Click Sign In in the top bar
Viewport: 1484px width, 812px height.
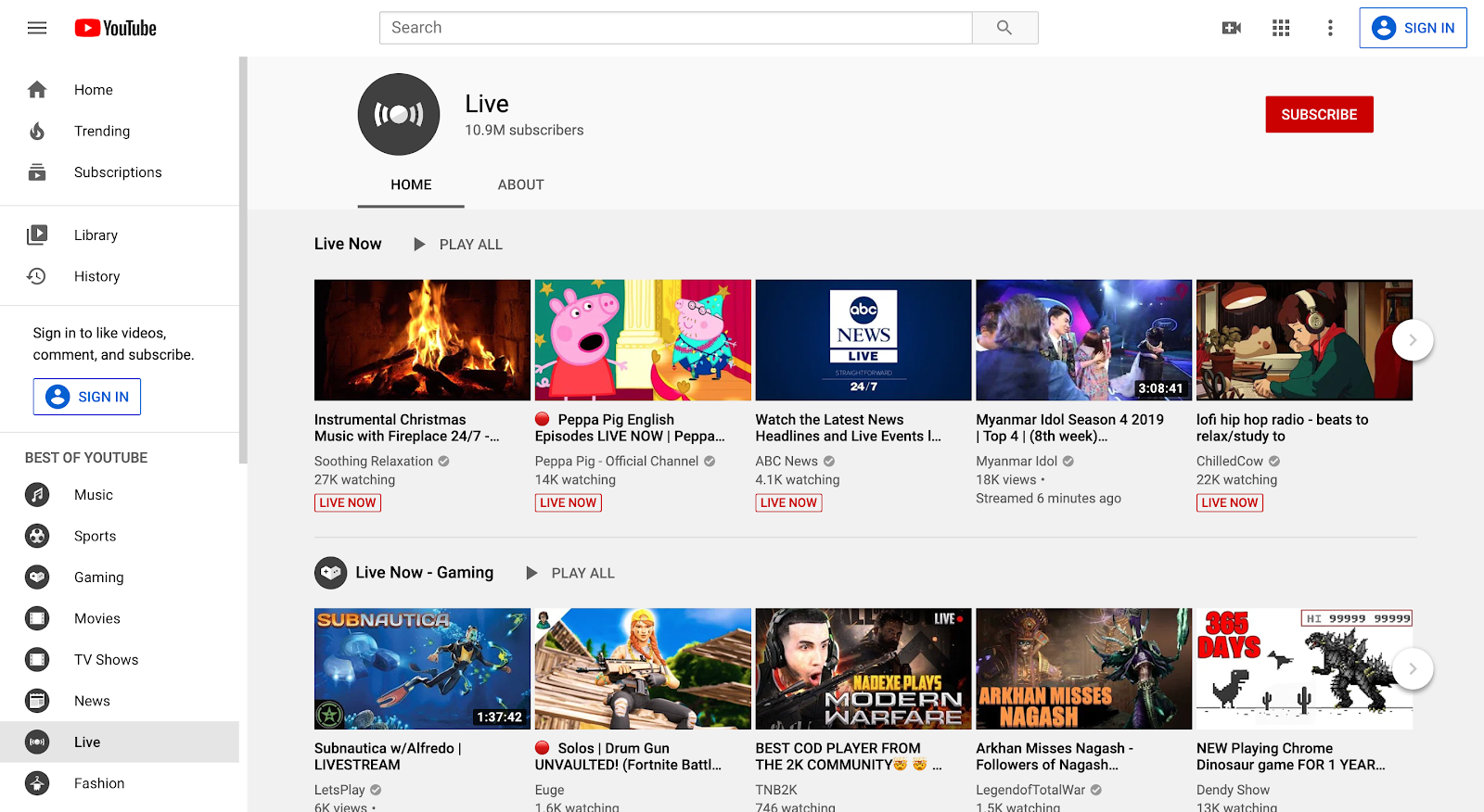1413,28
